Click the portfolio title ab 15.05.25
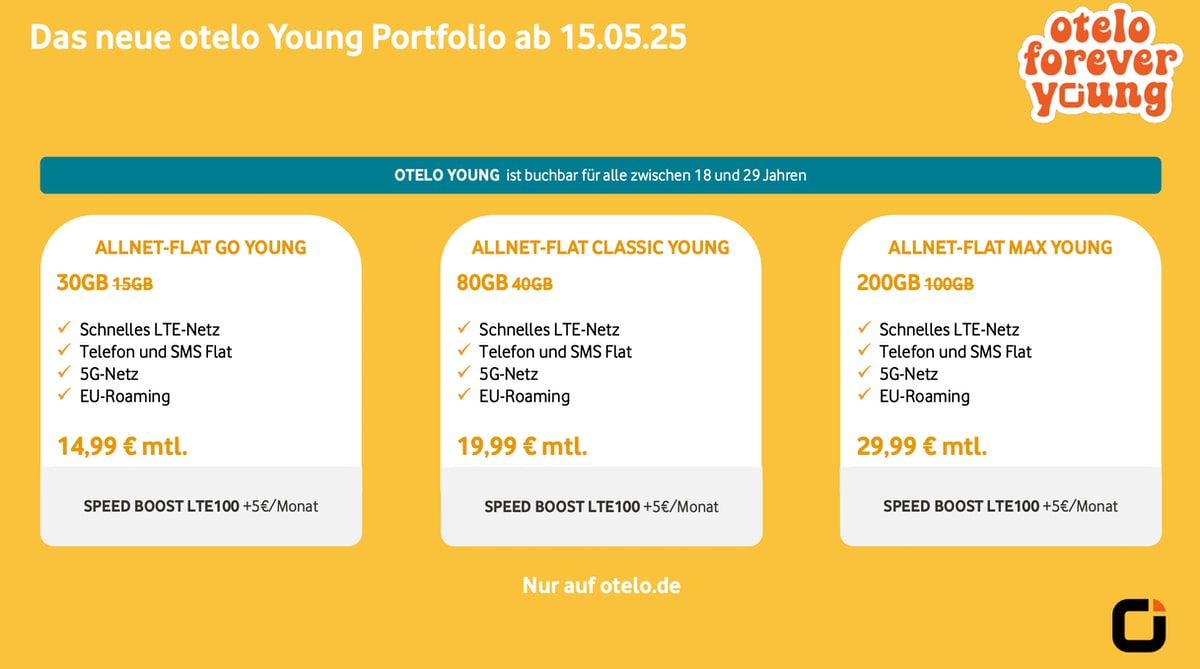The image size is (1200, 669). point(357,37)
